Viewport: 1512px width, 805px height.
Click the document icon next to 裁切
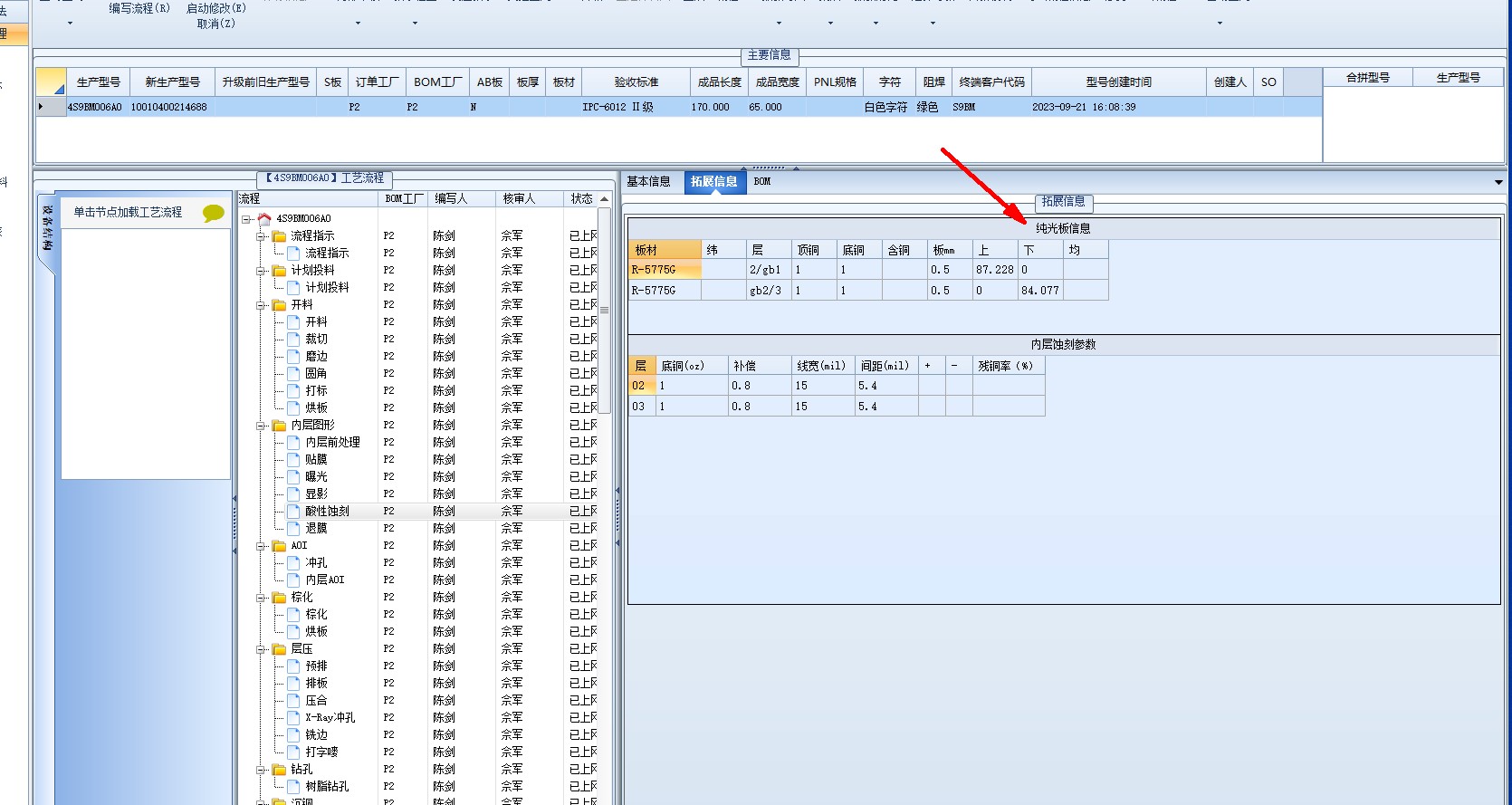pyautogui.click(x=293, y=339)
